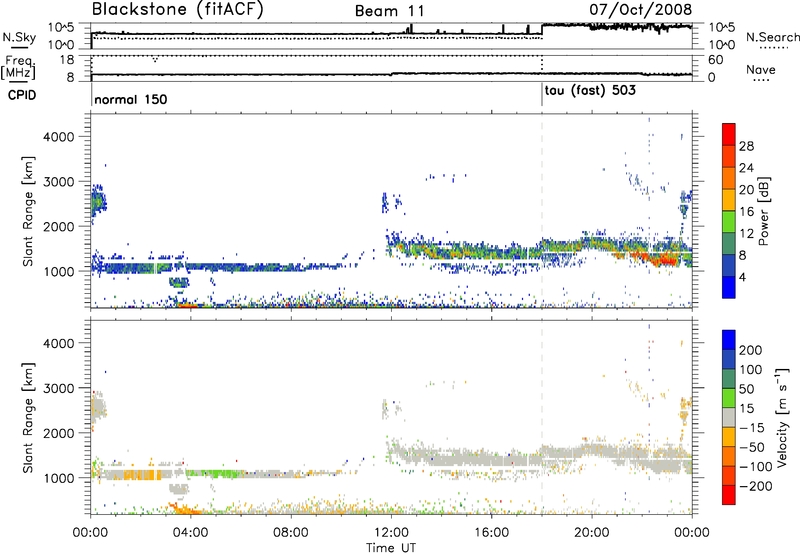Click the '3000' tick on velocity plot axis

tap(58, 388)
